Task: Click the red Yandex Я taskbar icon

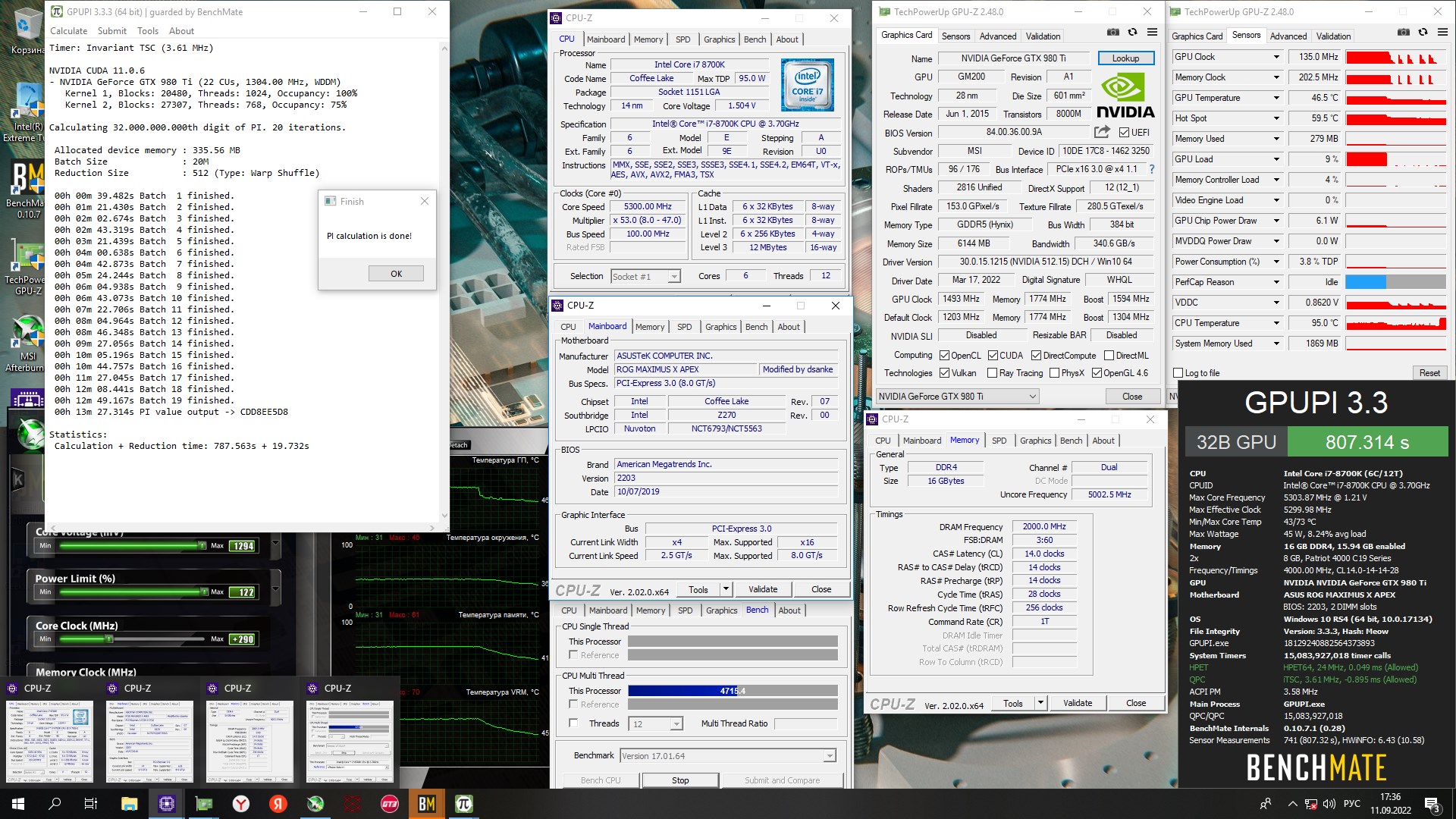Action: coord(278,804)
